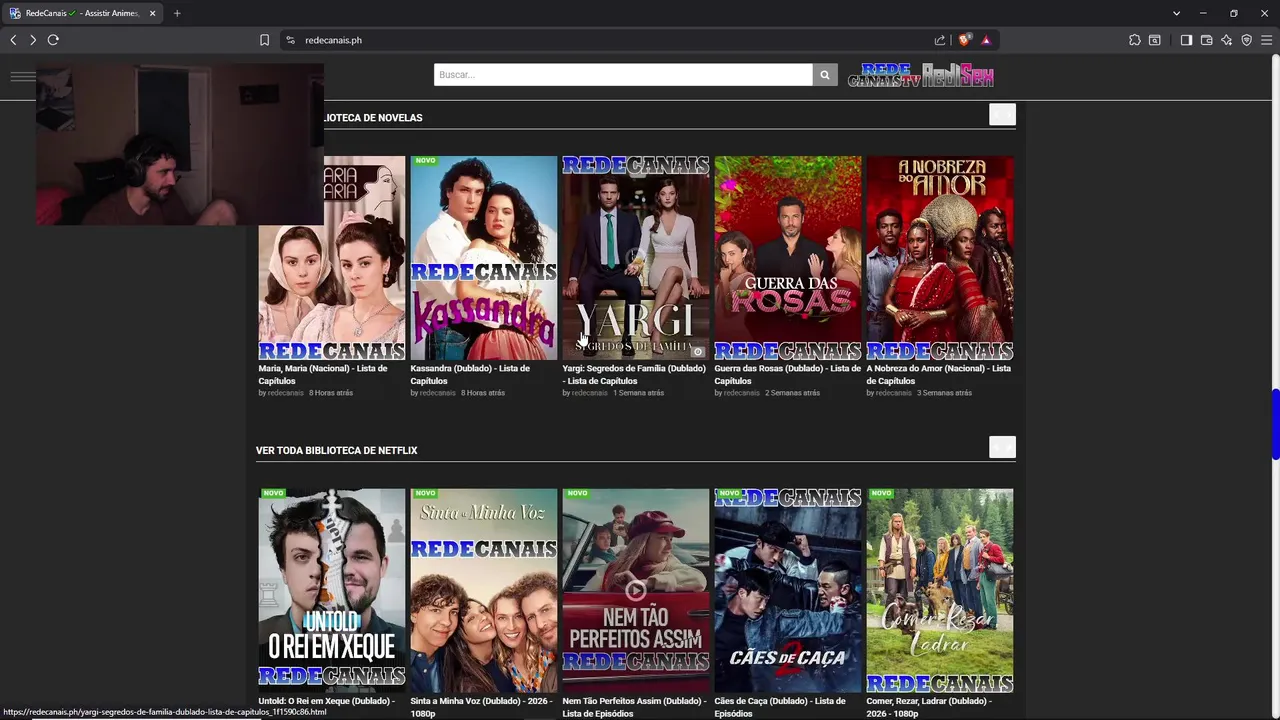This screenshot has width=1280, height=720.
Task: Open title link Maria, Maria (Nacional) - Lista de Capítulos
Action: coord(322,374)
